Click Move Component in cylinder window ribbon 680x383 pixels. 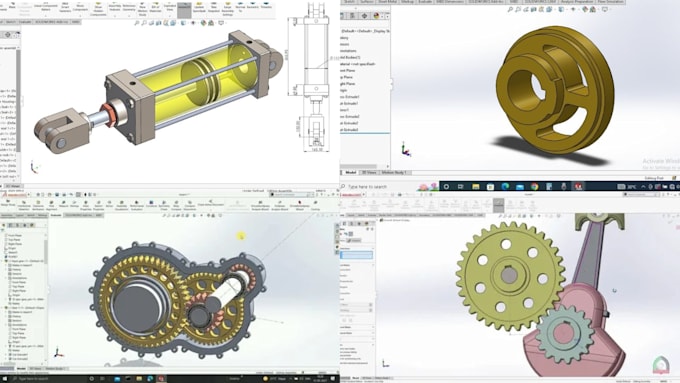coord(81,8)
